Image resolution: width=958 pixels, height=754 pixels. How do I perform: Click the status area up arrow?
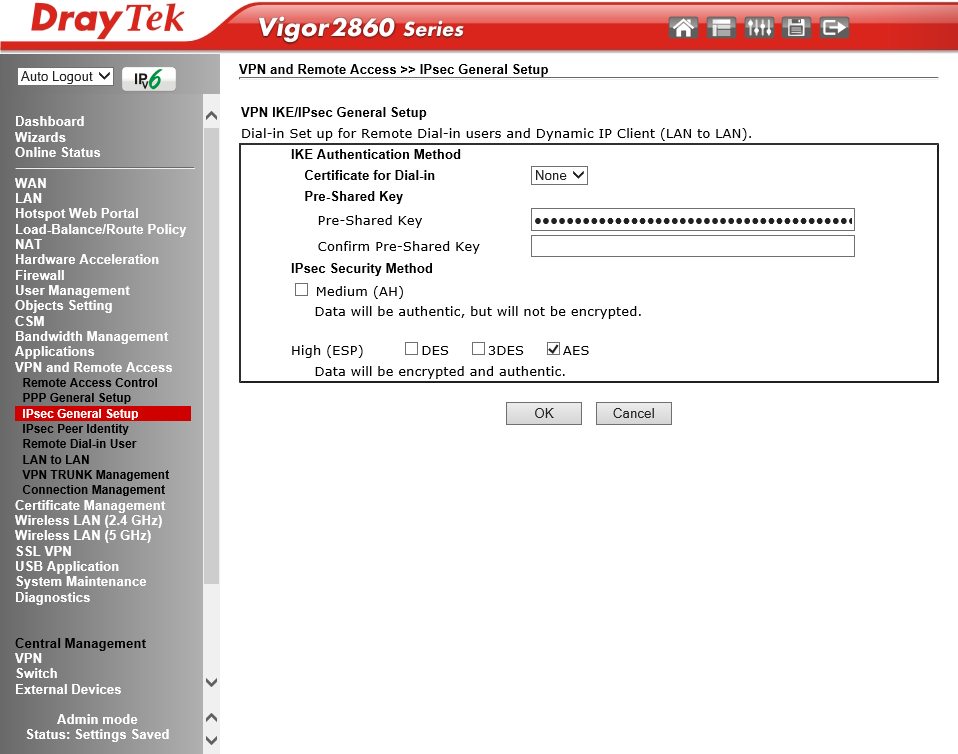(x=211, y=717)
